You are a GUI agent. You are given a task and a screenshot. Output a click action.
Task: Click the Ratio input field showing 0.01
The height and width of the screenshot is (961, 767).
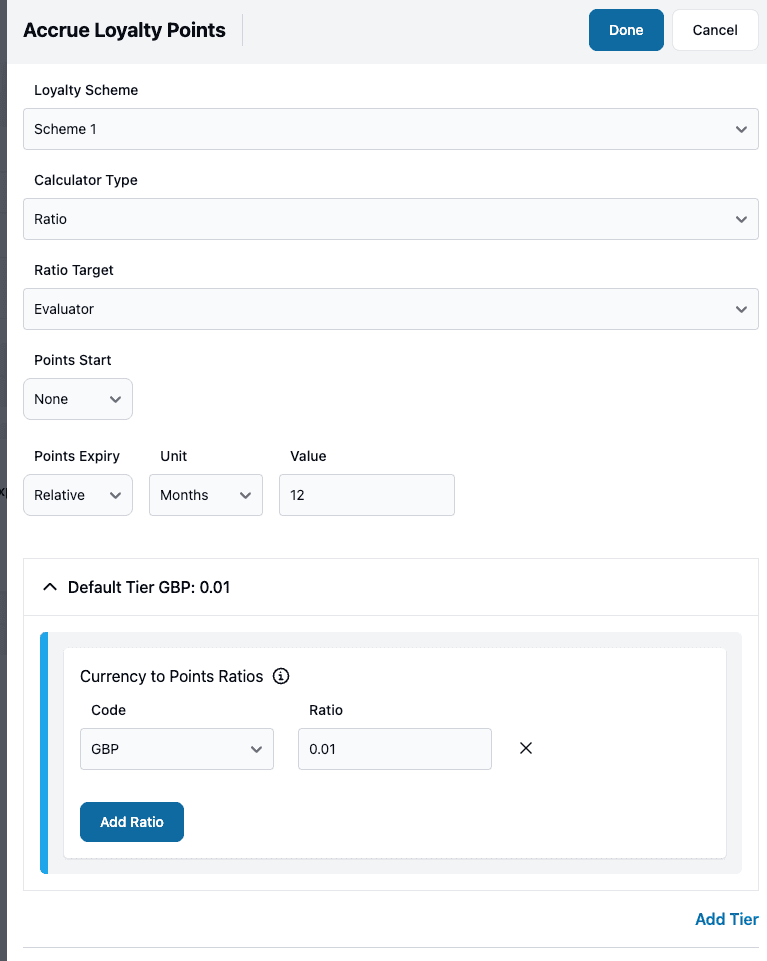[394, 748]
